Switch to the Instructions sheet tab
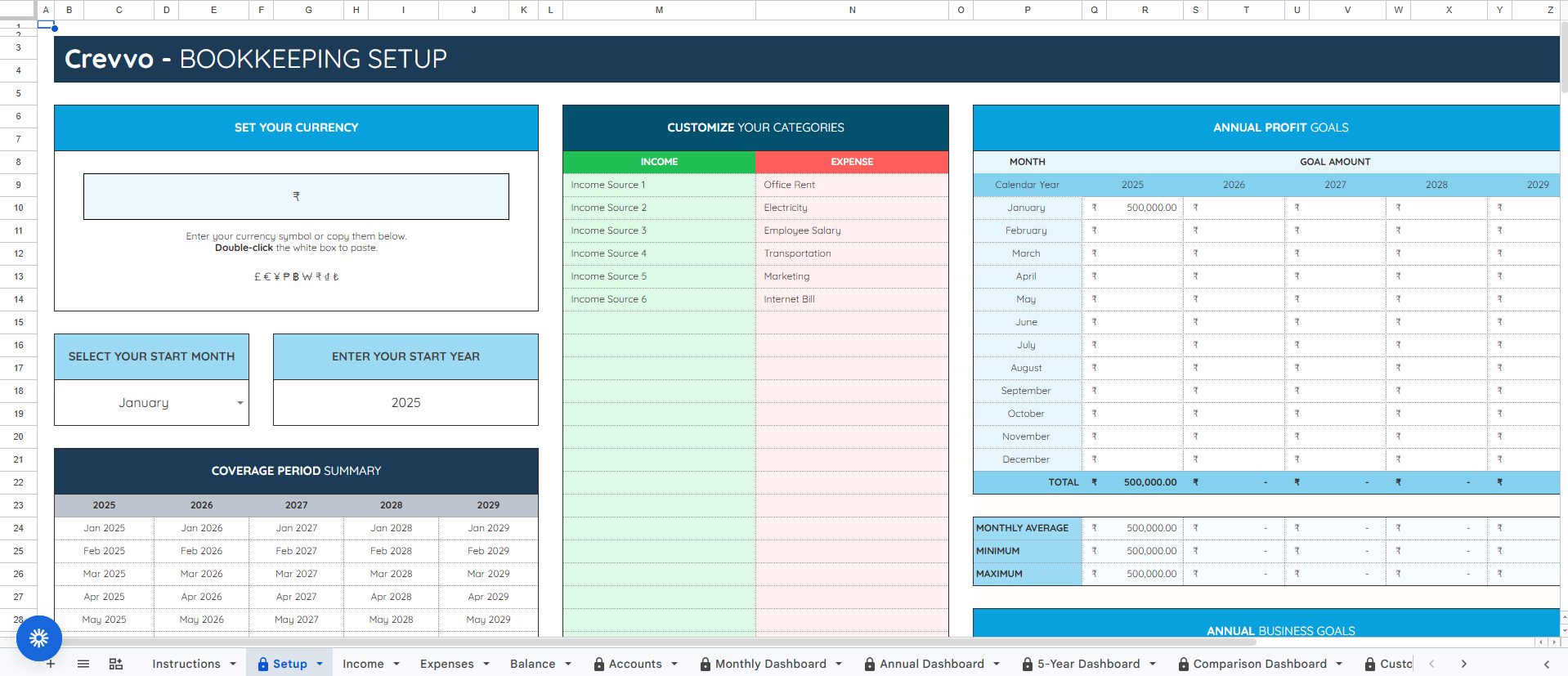The width and height of the screenshot is (1568, 676). pos(186,664)
